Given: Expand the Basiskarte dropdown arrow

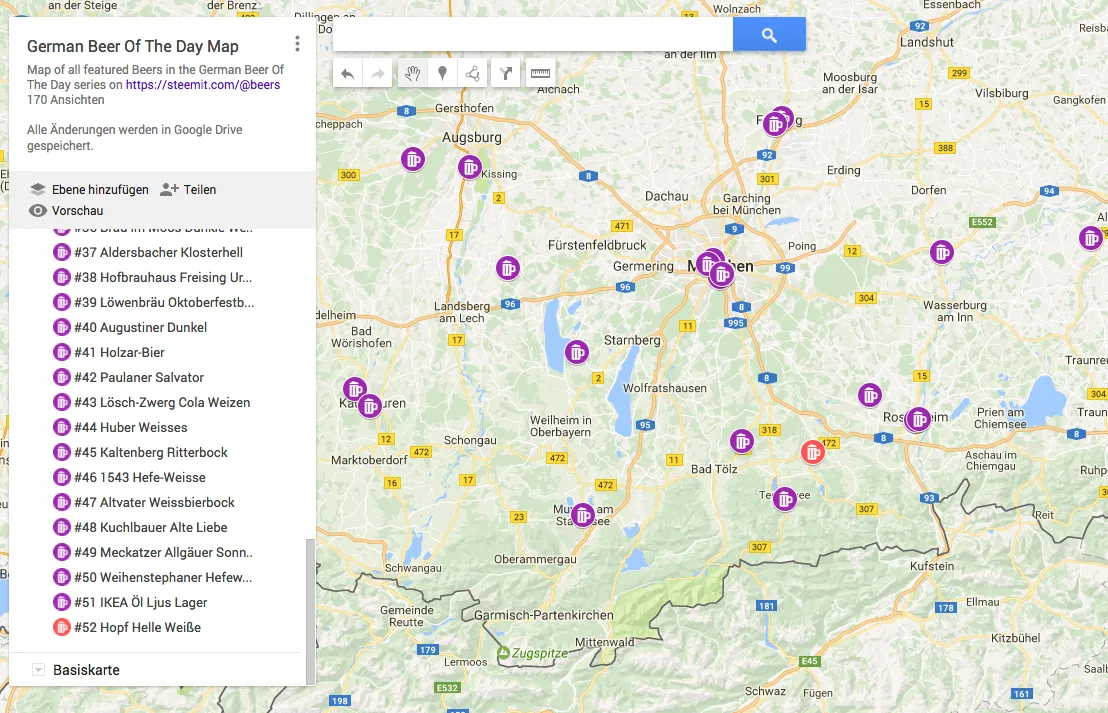Looking at the screenshot, I should 39,670.
